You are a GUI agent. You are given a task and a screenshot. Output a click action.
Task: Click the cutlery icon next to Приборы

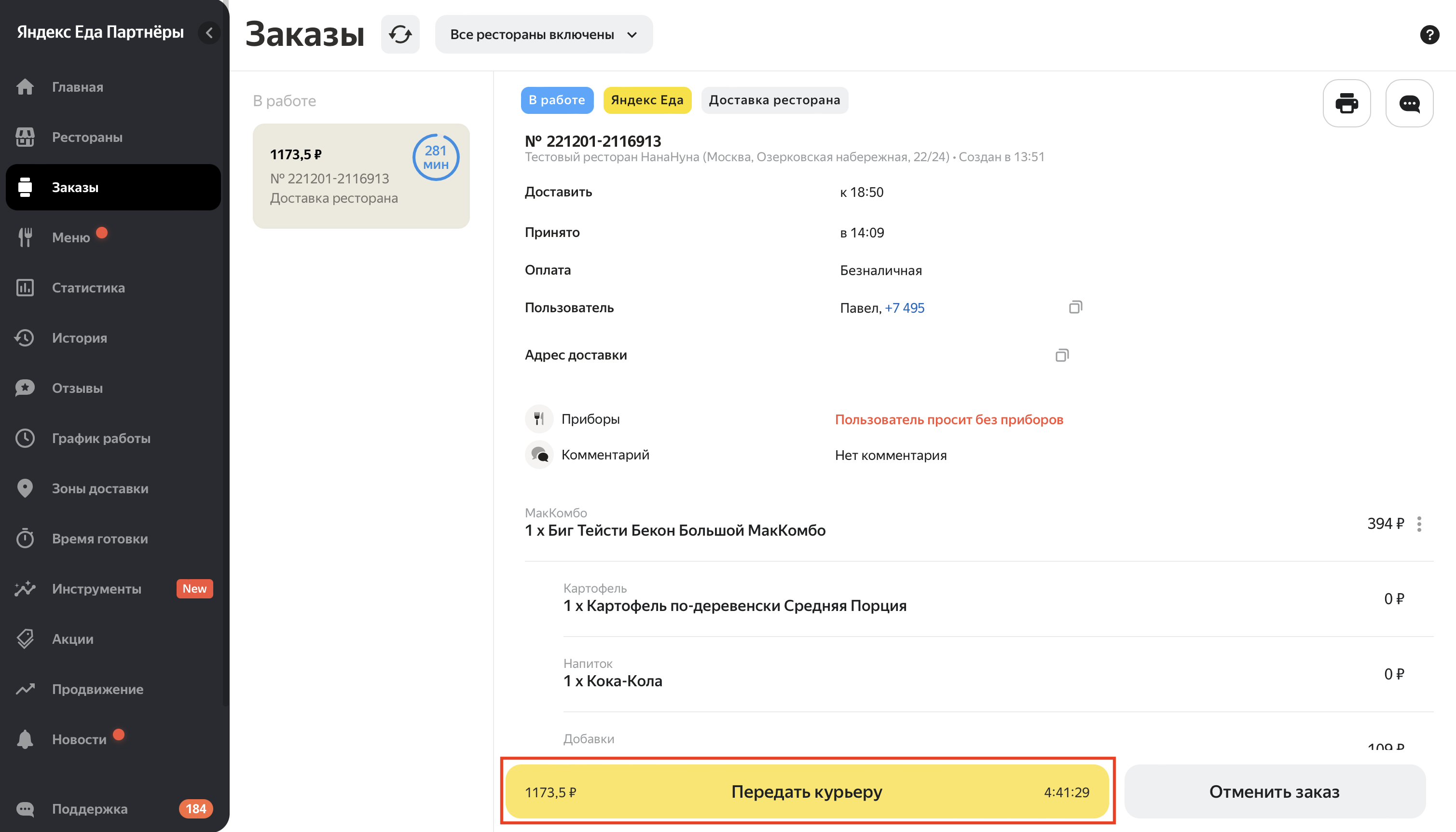tap(539, 418)
